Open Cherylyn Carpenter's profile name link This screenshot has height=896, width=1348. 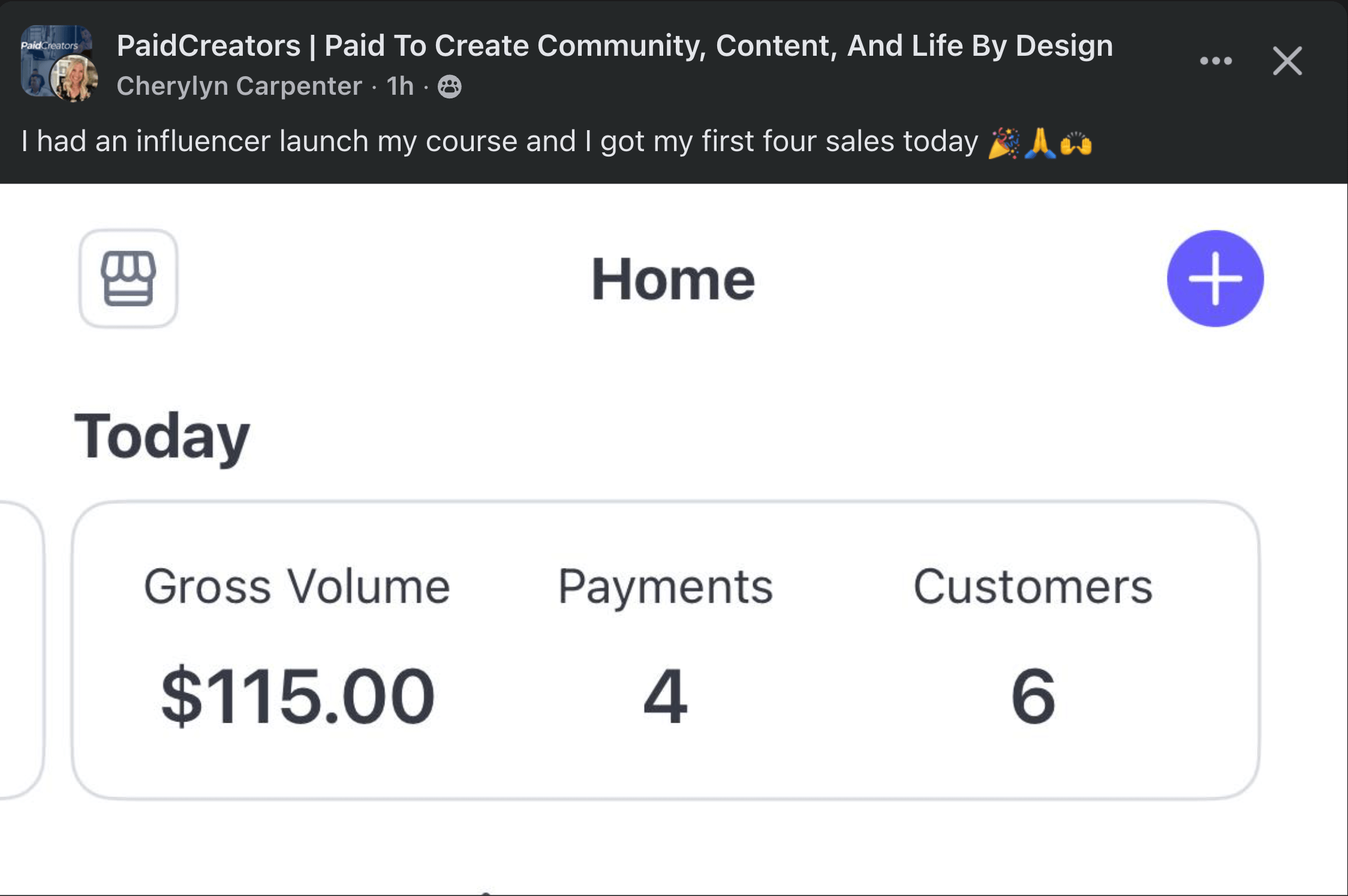click(239, 86)
